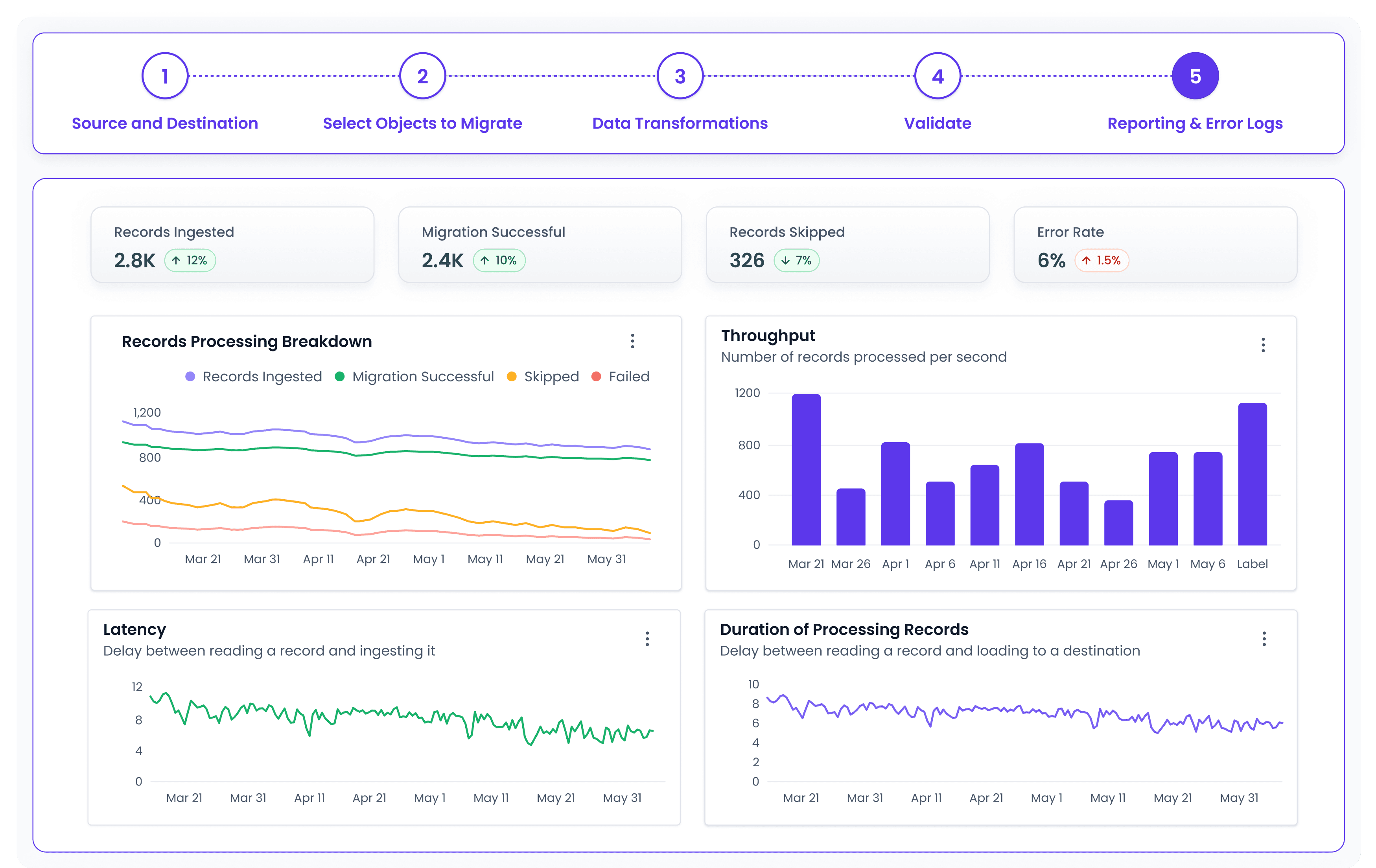1376x868 pixels.
Task: Click the Records Ingested 12% badge
Action: 190,260
